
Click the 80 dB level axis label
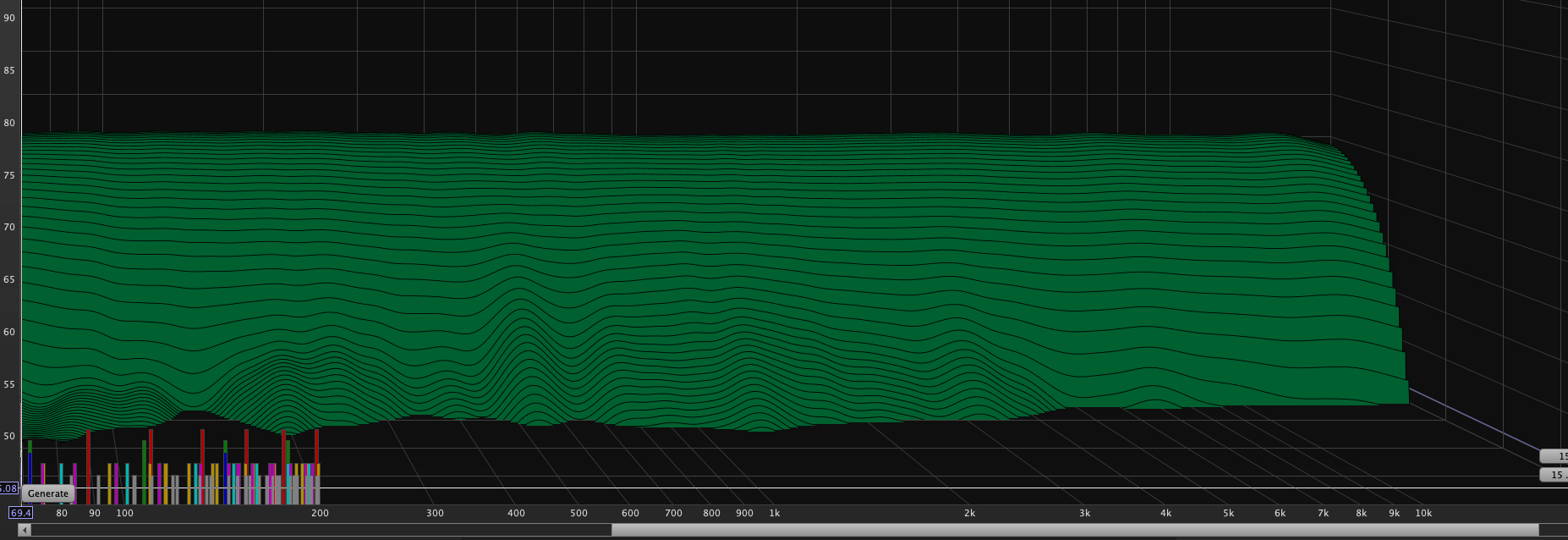tap(9, 123)
